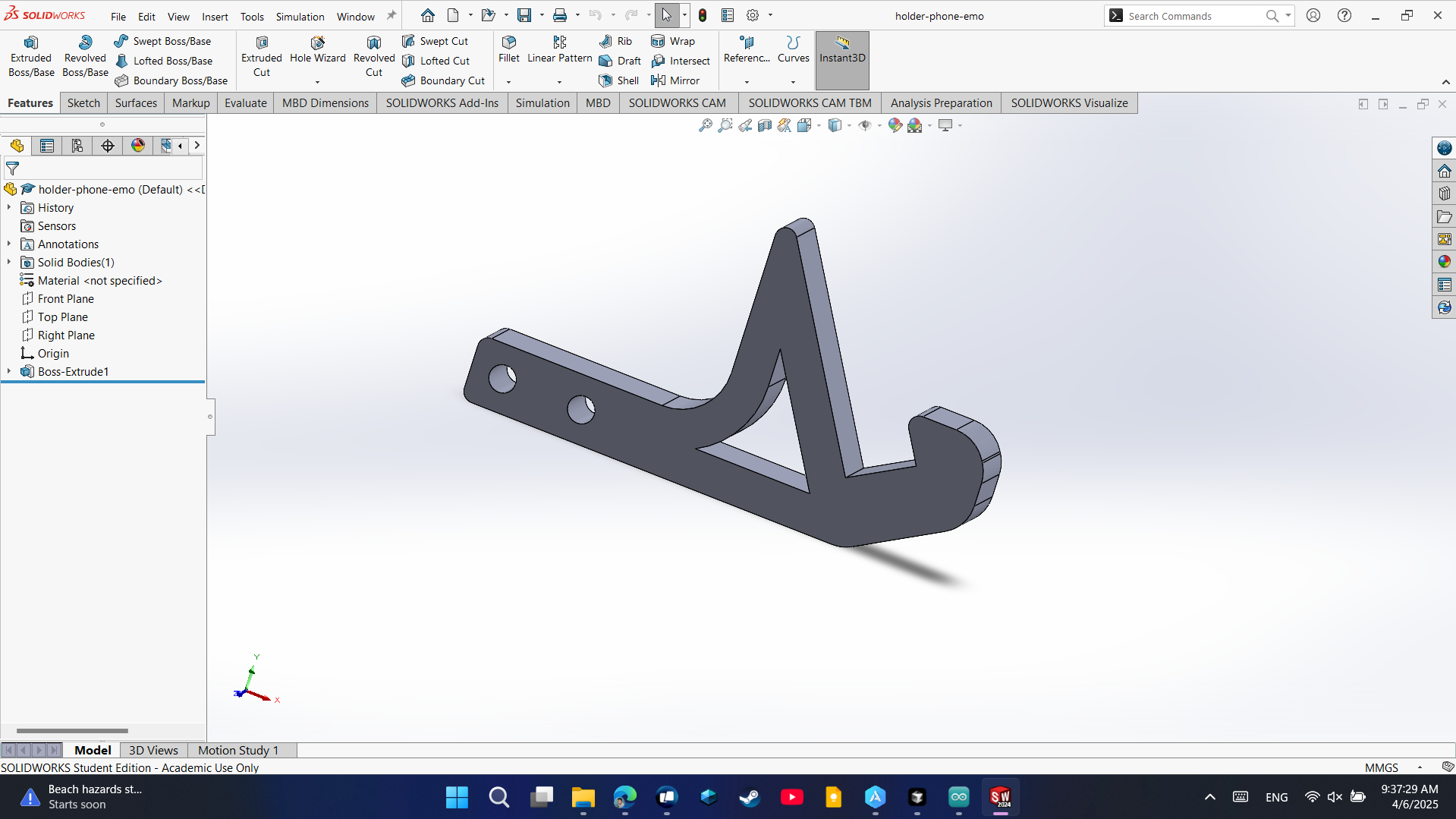This screenshot has width=1456, height=819.
Task: Open Reference Geometry tools
Action: coord(747,50)
